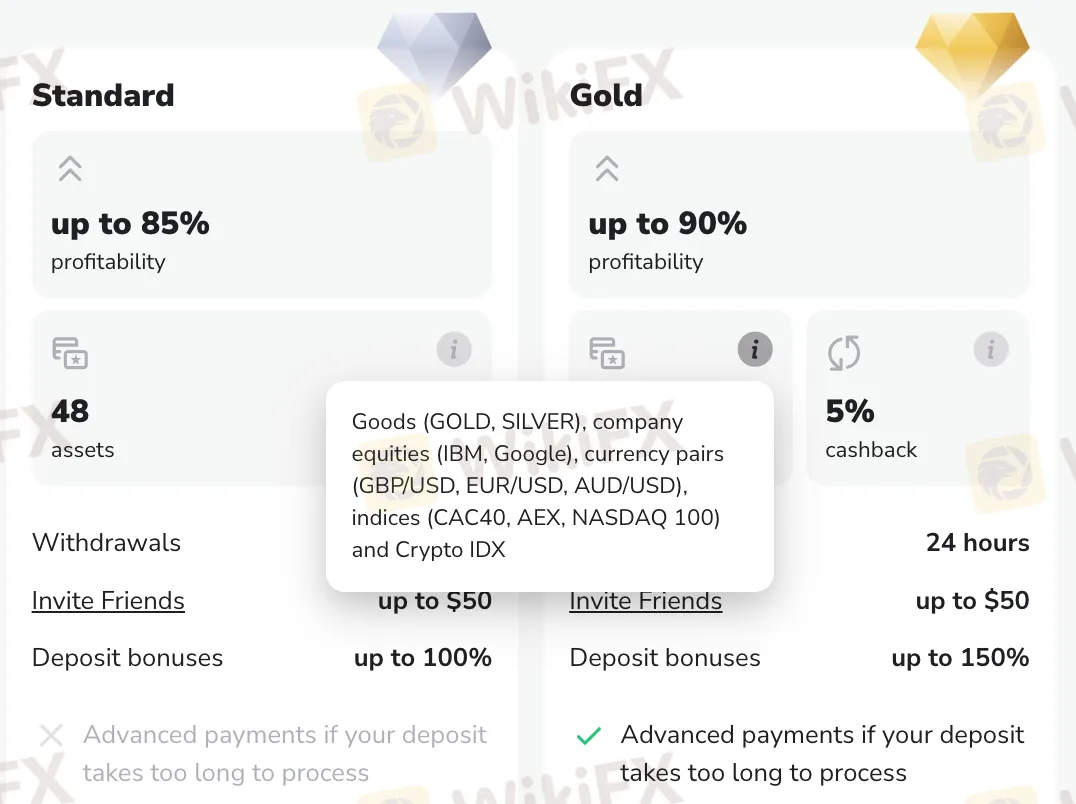The width and height of the screenshot is (1076, 804).
Task: Click the active info icon on Gold assets card
Action: pos(755,350)
